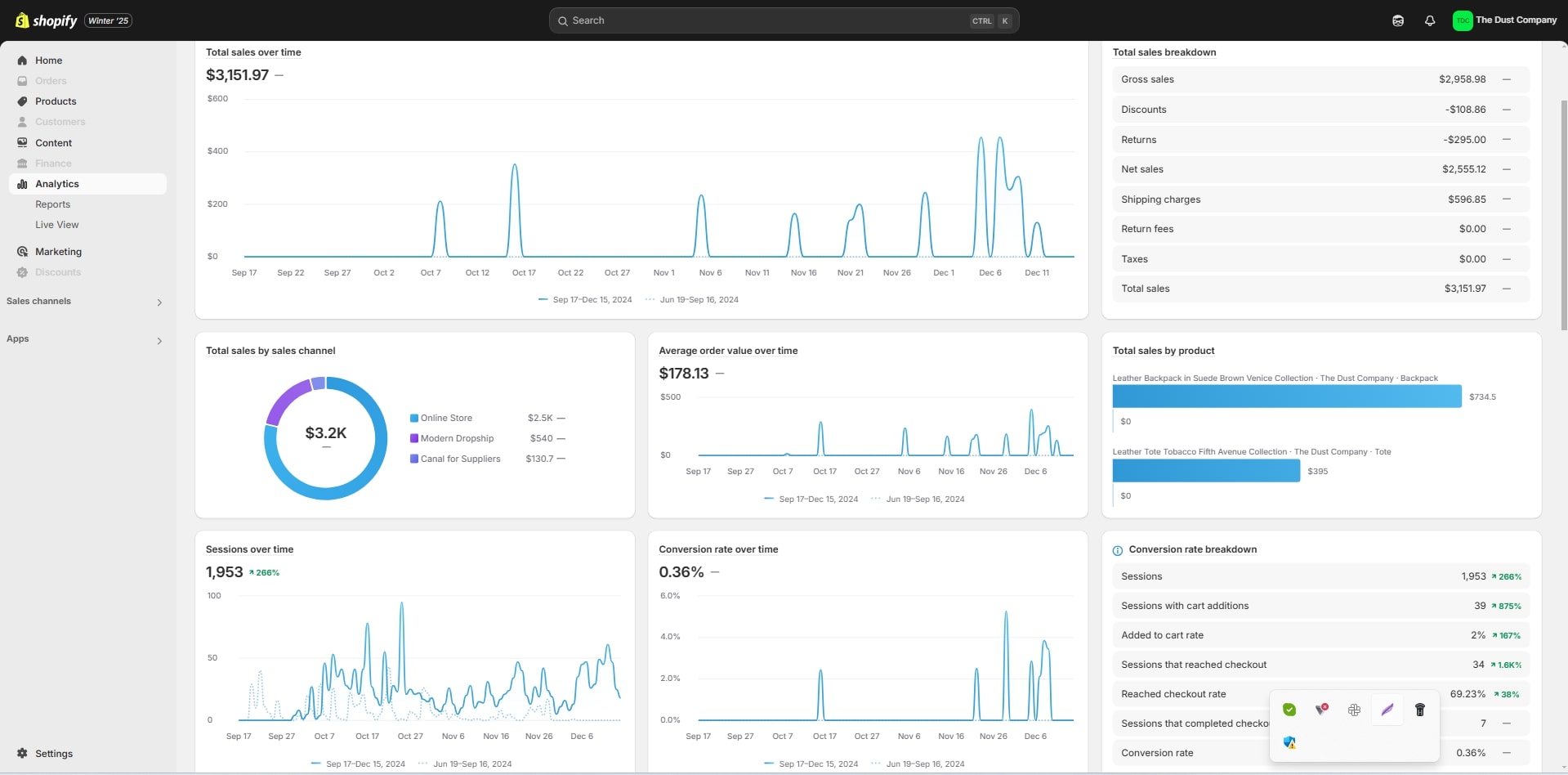Click the Shopify logo

[47, 20]
